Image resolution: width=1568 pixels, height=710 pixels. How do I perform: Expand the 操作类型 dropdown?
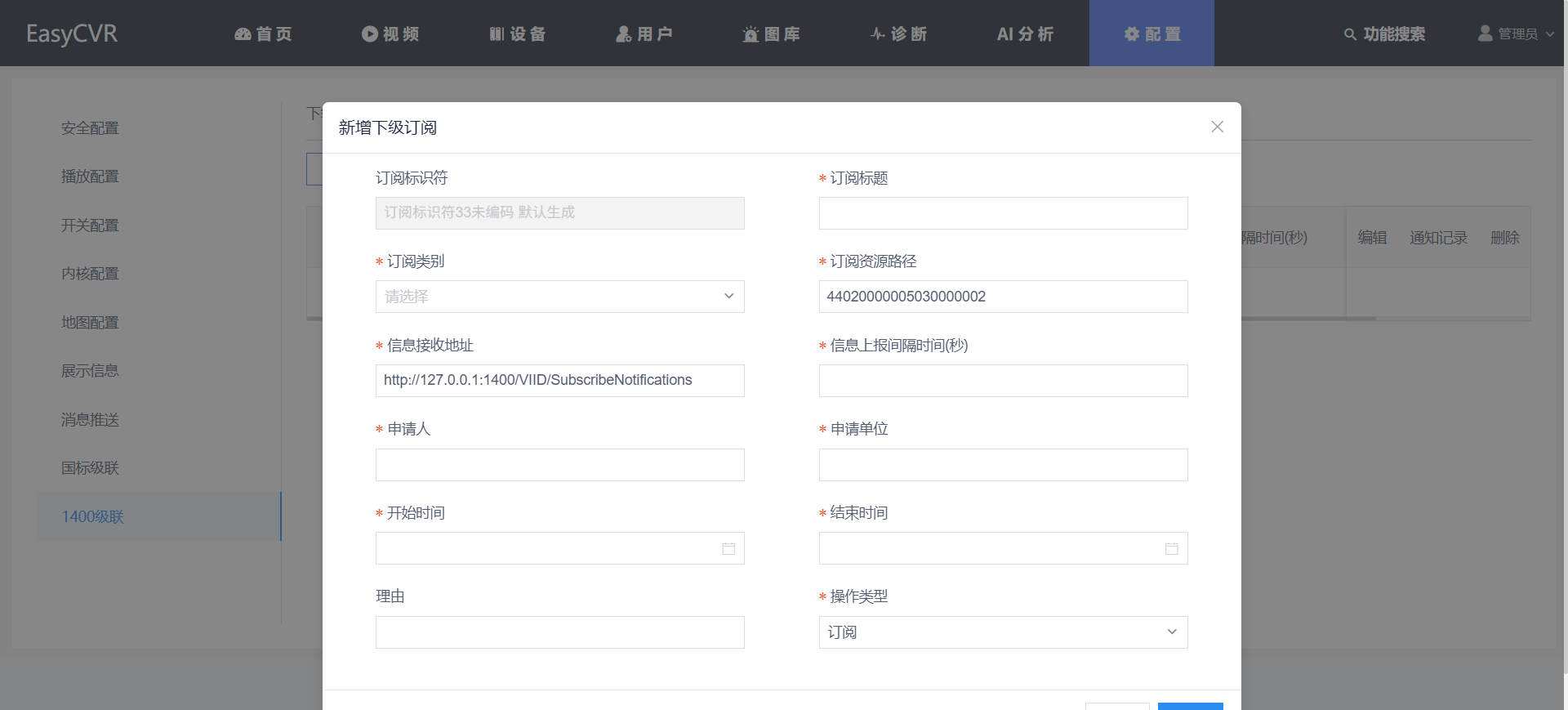pyautogui.click(x=1003, y=632)
